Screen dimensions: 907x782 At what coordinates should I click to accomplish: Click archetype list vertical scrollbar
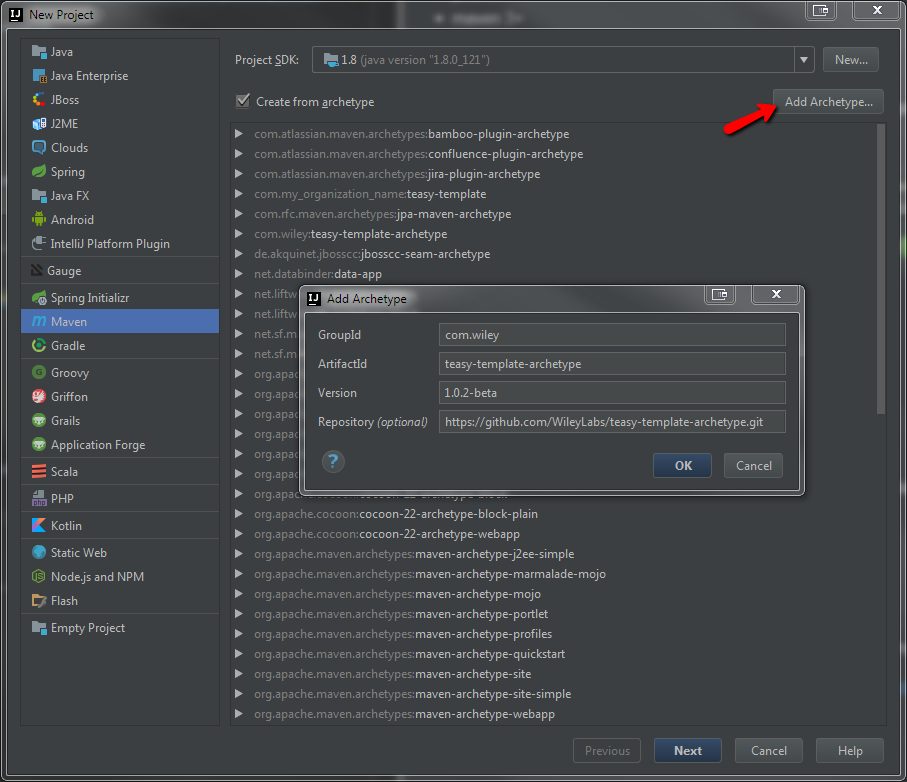[x=880, y=269]
